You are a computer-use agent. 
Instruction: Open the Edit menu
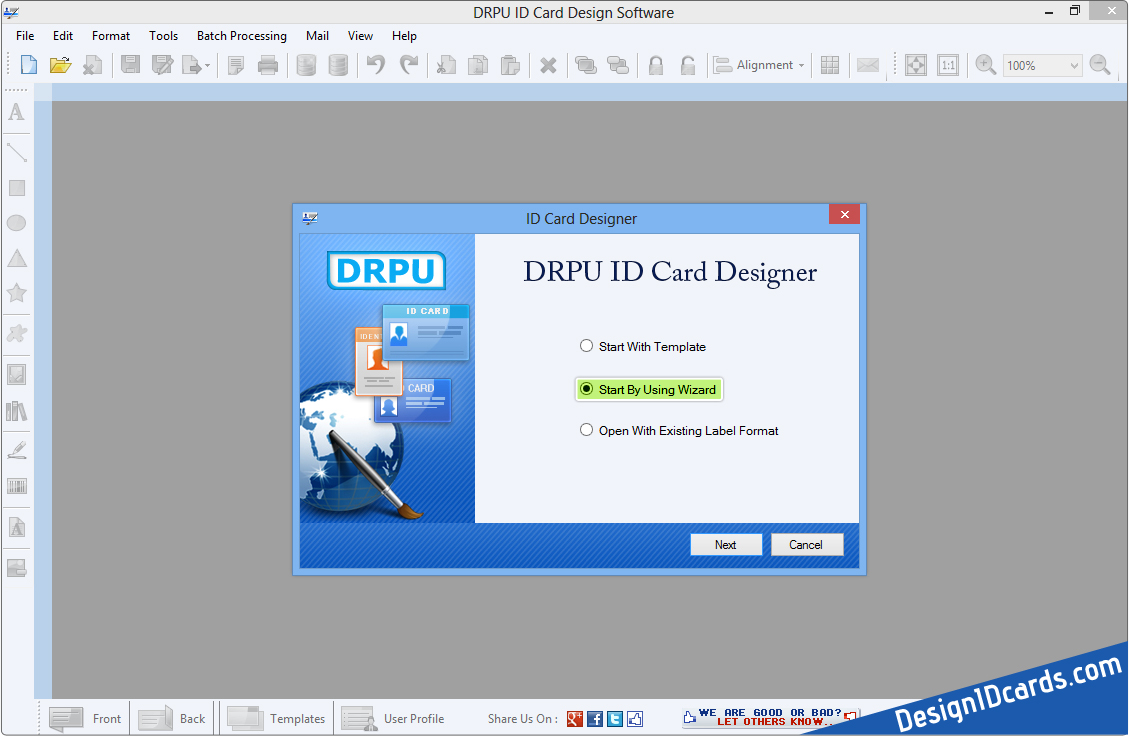pyautogui.click(x=63, y=36)
